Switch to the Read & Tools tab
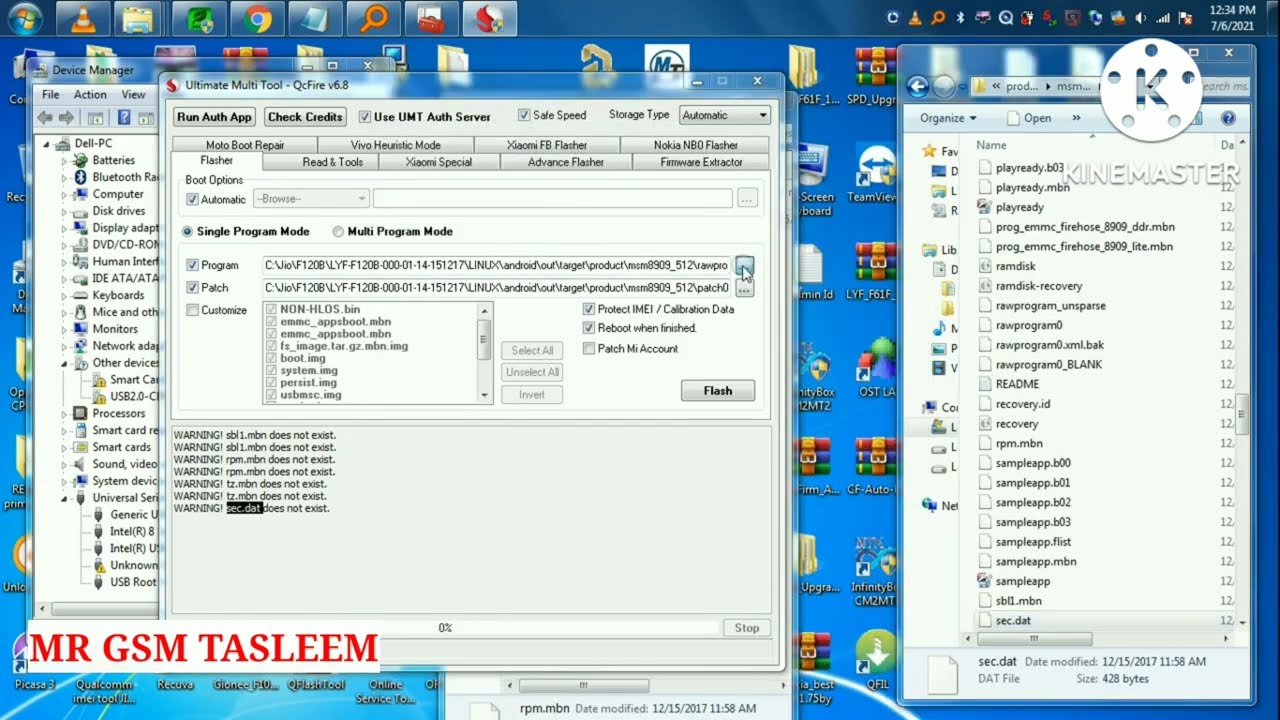This screenshot has width=1280, height=720. point(333,162)
